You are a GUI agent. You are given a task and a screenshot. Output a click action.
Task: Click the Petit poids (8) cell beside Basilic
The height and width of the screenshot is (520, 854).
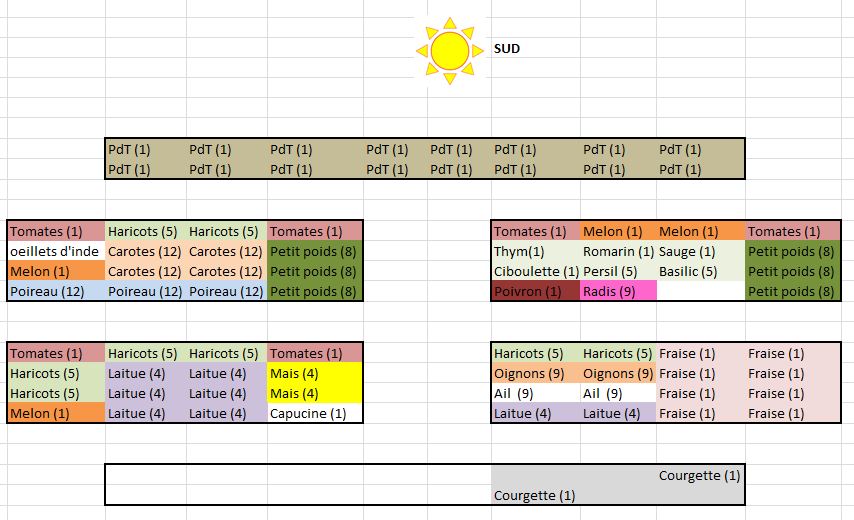pos(792,271)
